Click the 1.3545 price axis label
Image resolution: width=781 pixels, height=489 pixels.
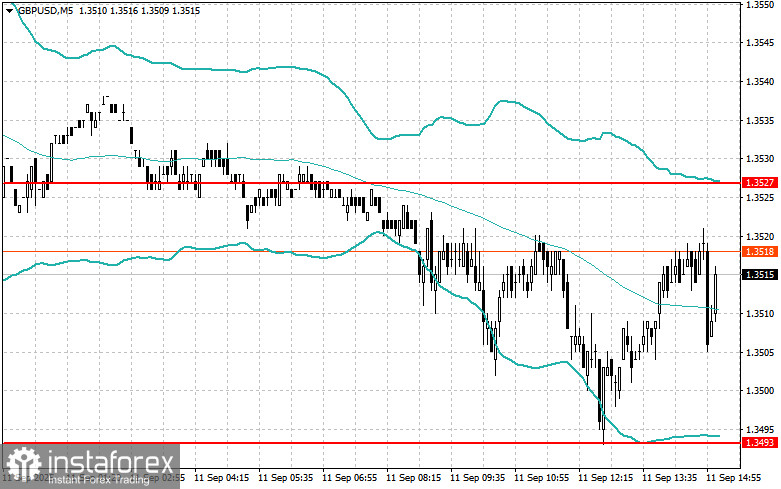click(760, 43)
